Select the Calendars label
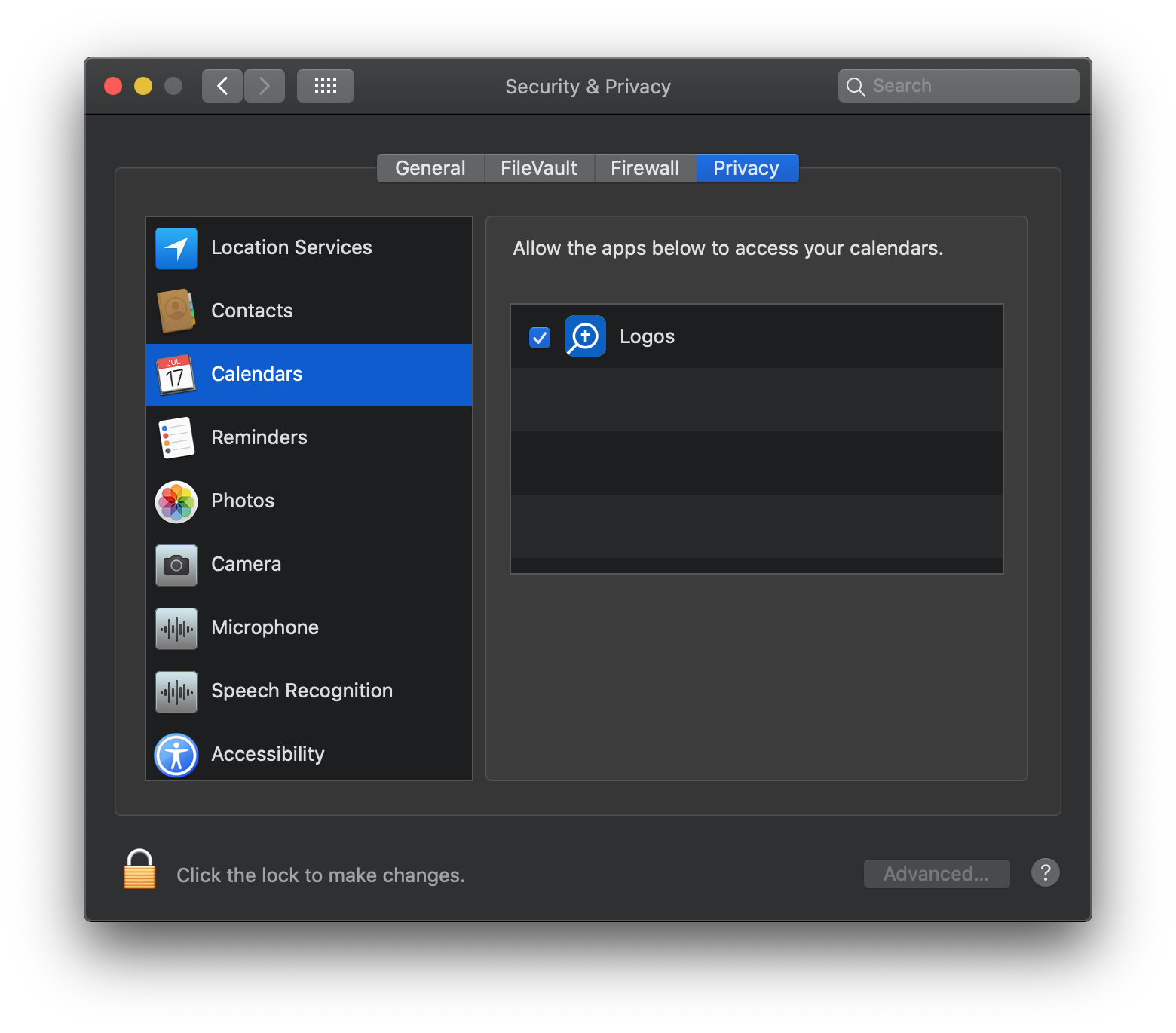 click(257, 374)
